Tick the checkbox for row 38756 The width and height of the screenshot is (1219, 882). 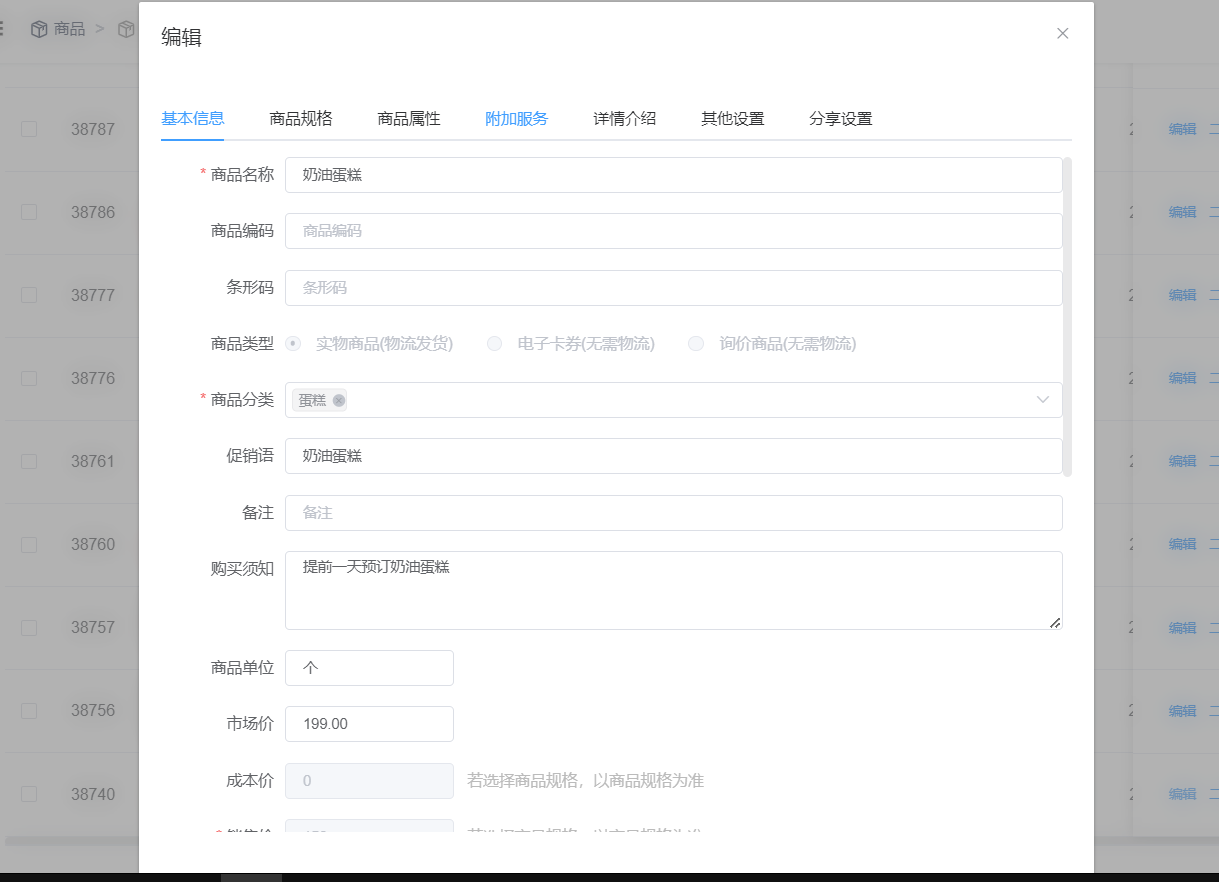[x=29, y=710]
